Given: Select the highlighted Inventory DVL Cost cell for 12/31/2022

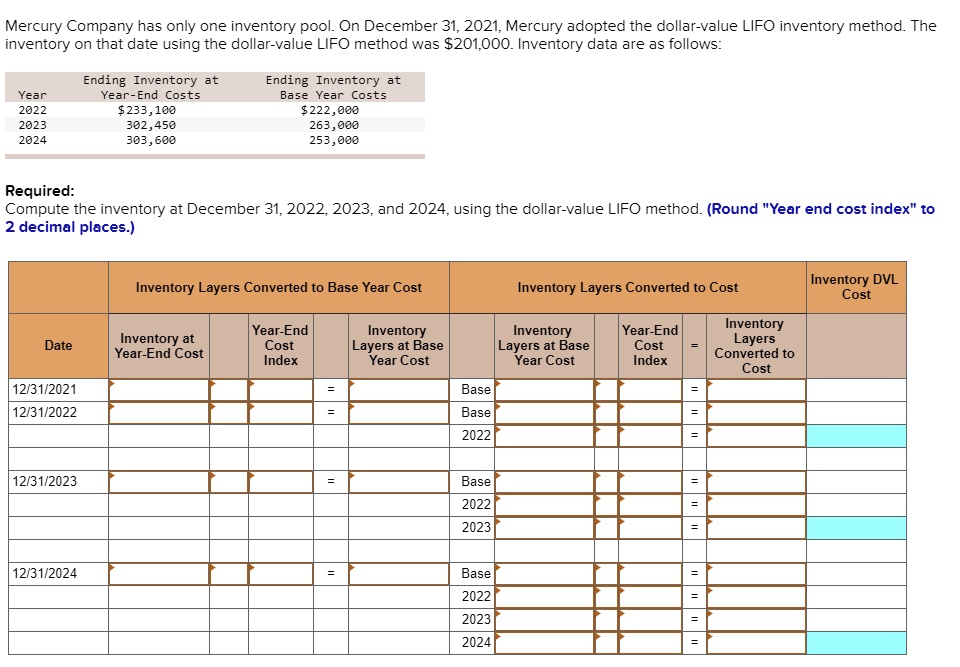Looking at the screenshot, I should tap(857, 435).
